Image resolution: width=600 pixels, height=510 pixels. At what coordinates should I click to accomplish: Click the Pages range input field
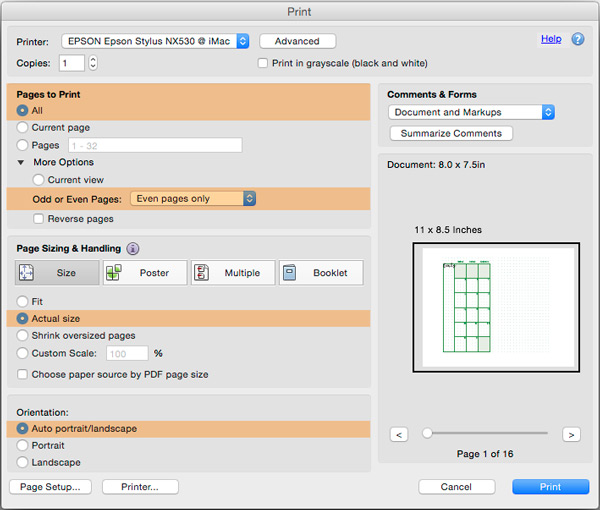tap(155, 145)
